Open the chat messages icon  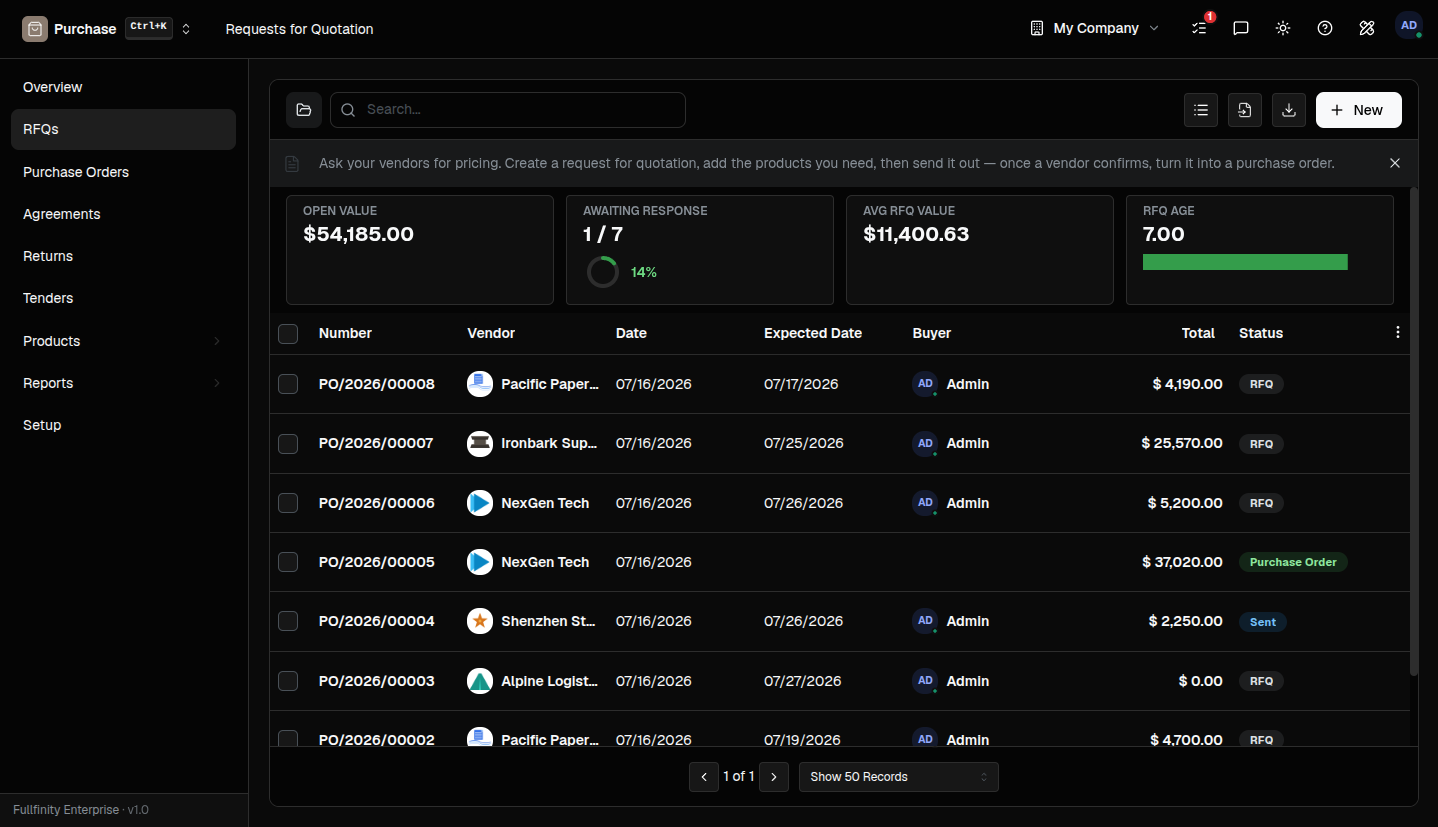1241,28
